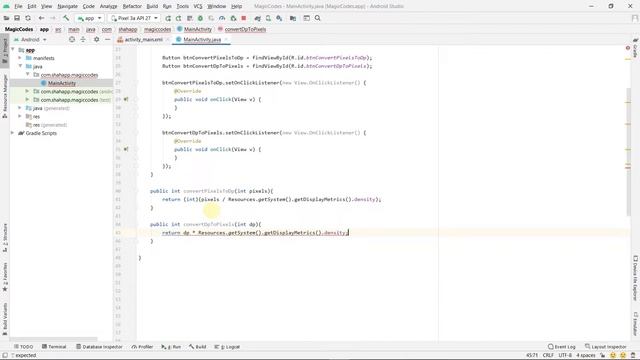Screen dimensions: 640x360
Task: Click the Search Everywhere magnifier icon
Action: 318,18
